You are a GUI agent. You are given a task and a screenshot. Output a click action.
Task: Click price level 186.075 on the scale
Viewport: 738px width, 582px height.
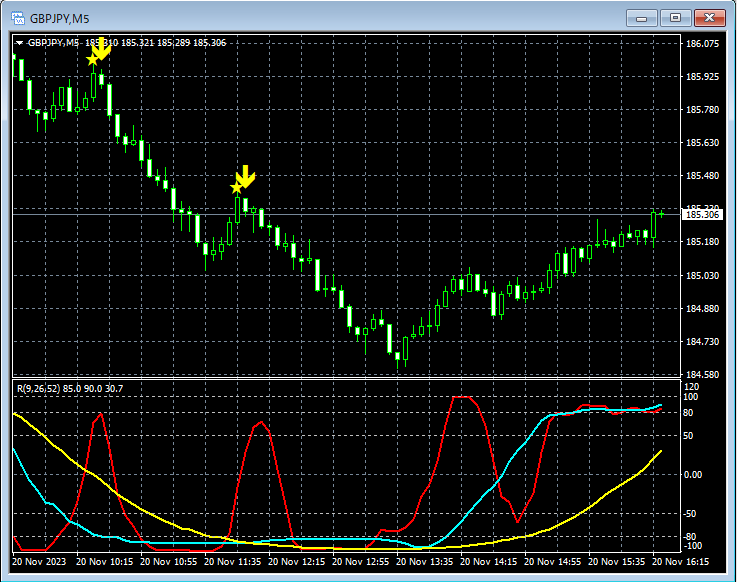pyautogui.click(x=702, y=44)
